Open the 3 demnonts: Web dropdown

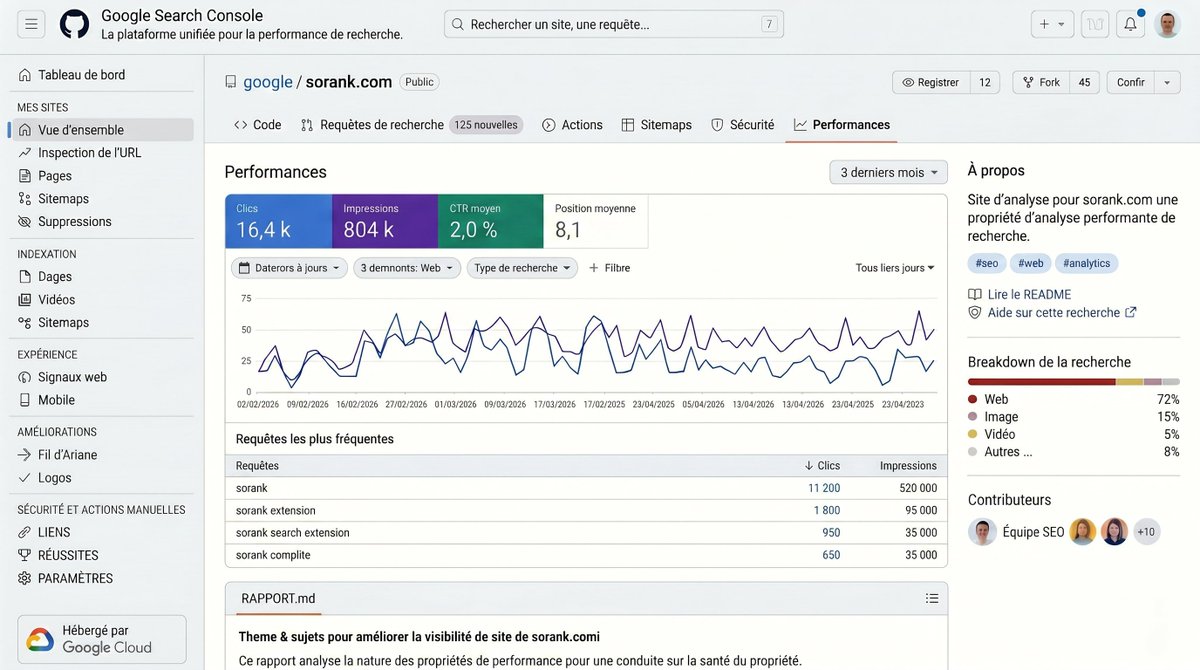pos(406,268)
